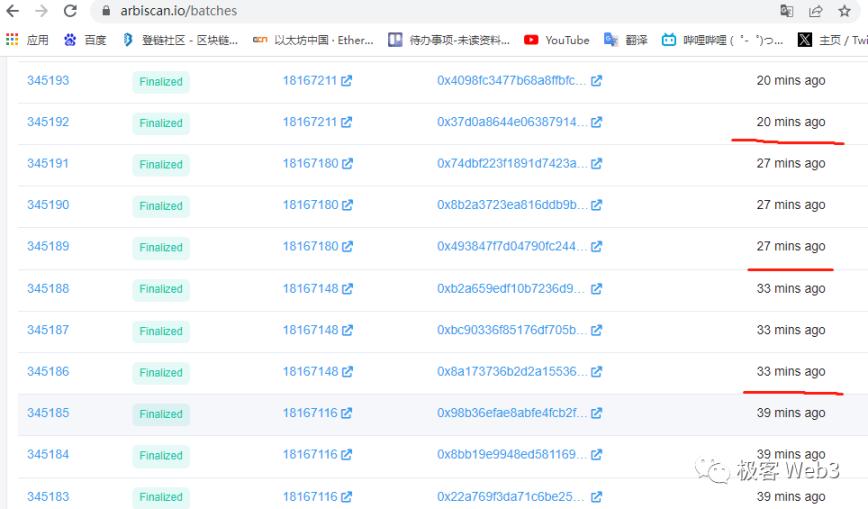Bookmark this page with star icon
The width and height of the screenshot is (868, 509).
pos(845,11)
